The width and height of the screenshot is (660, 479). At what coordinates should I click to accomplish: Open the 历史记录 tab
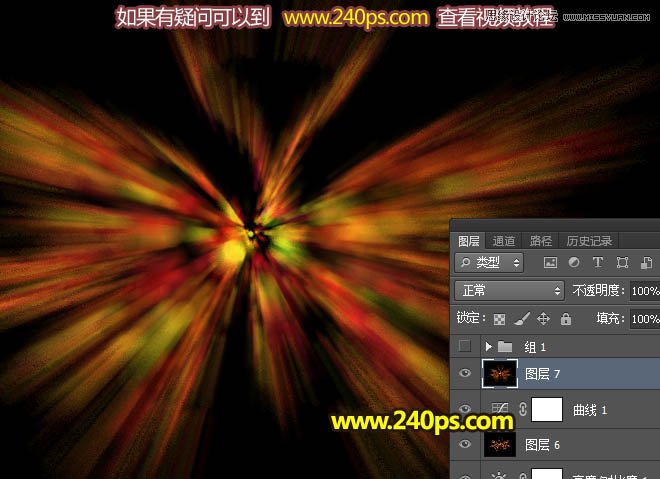click(588, 241)
